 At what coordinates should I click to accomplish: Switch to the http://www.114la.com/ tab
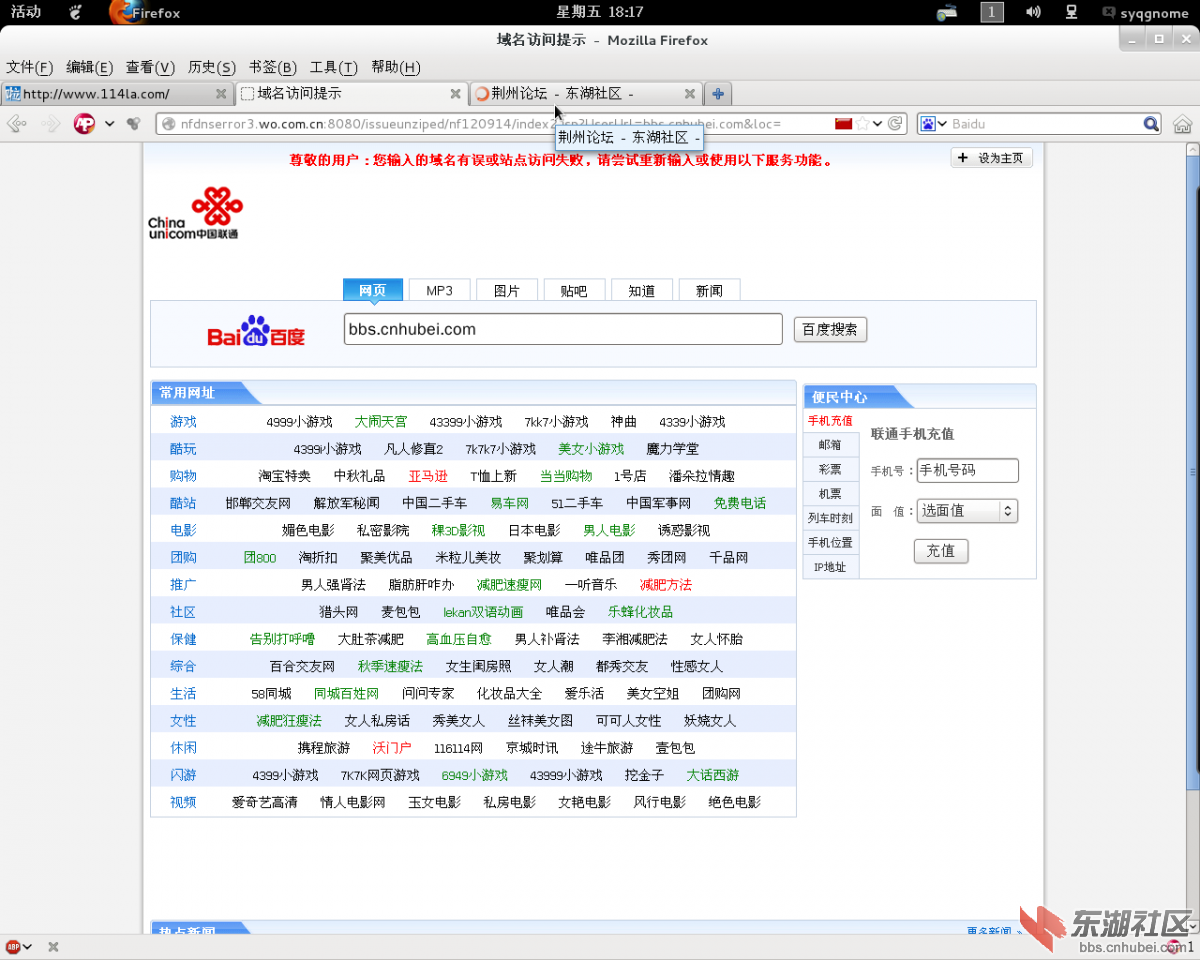[117, 94]
